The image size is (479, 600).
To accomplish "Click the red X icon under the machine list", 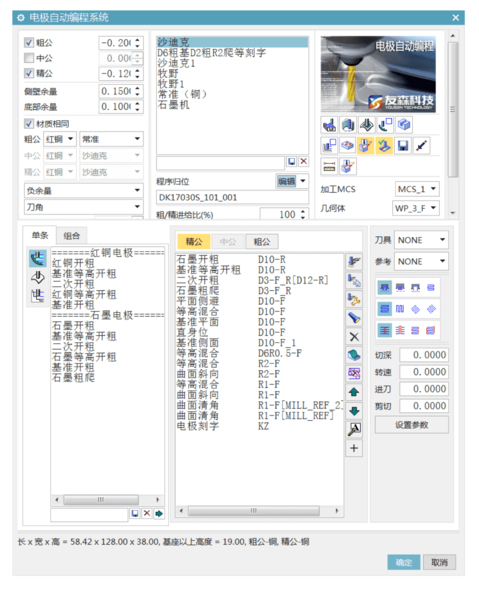I will coord(303,161).
